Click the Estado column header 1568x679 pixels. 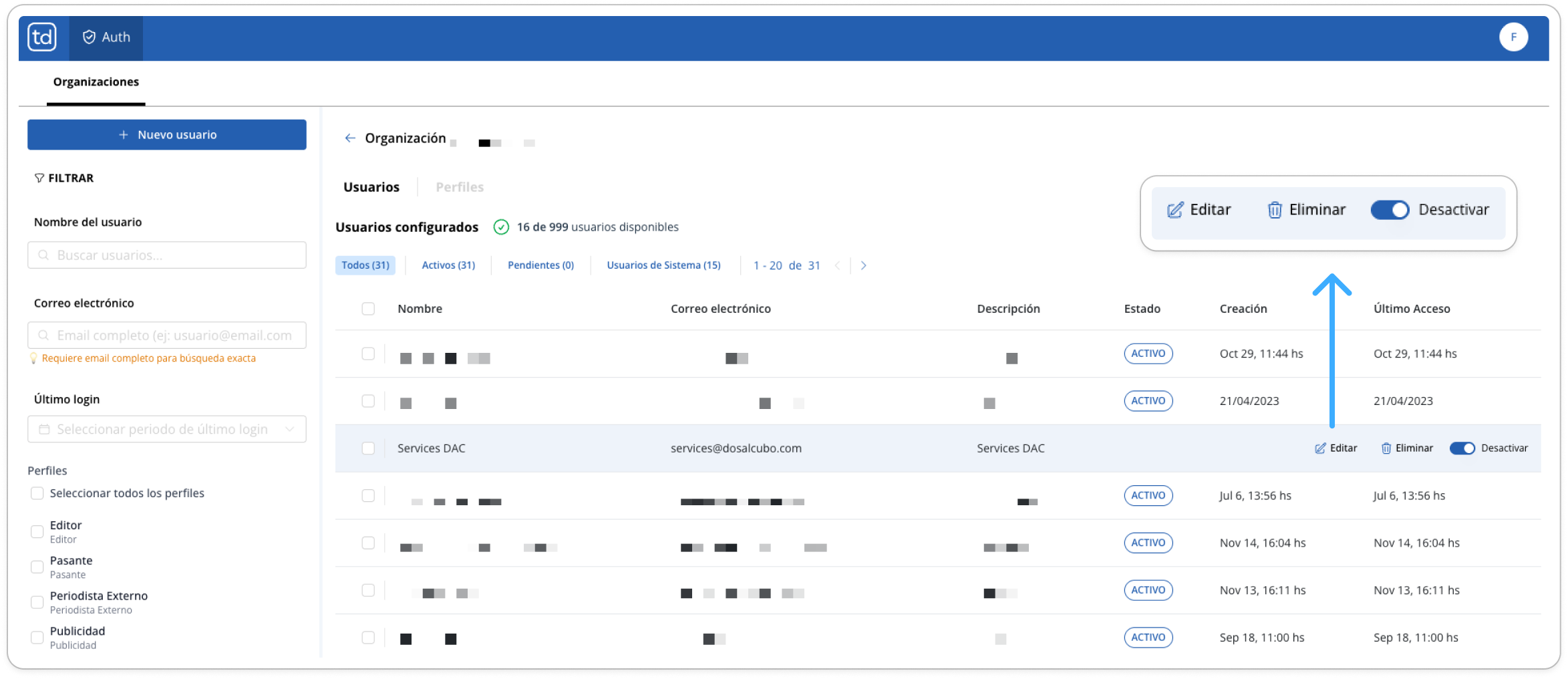tap(1142, 309)
